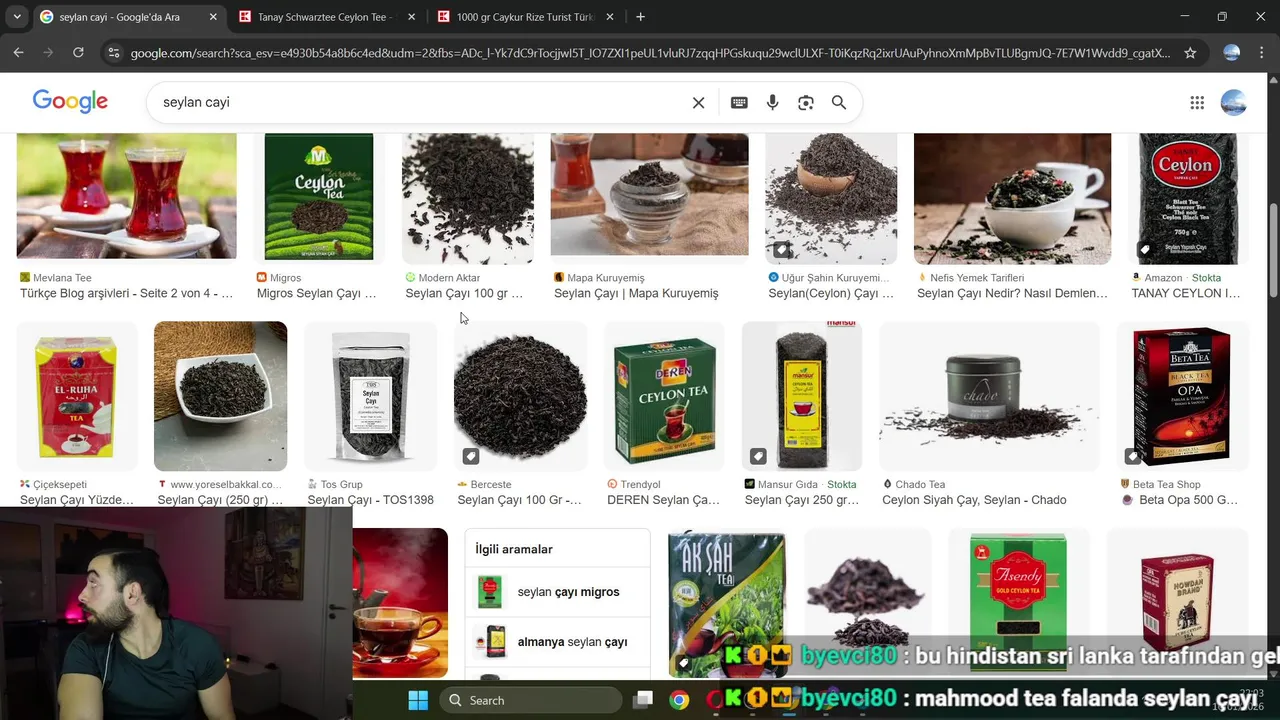Open Migros Ceylon Tea green box image

[x=318, y=198]
